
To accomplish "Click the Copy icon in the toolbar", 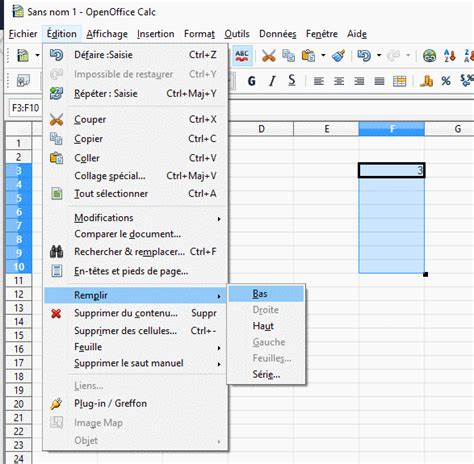I will tap(288, 56).
